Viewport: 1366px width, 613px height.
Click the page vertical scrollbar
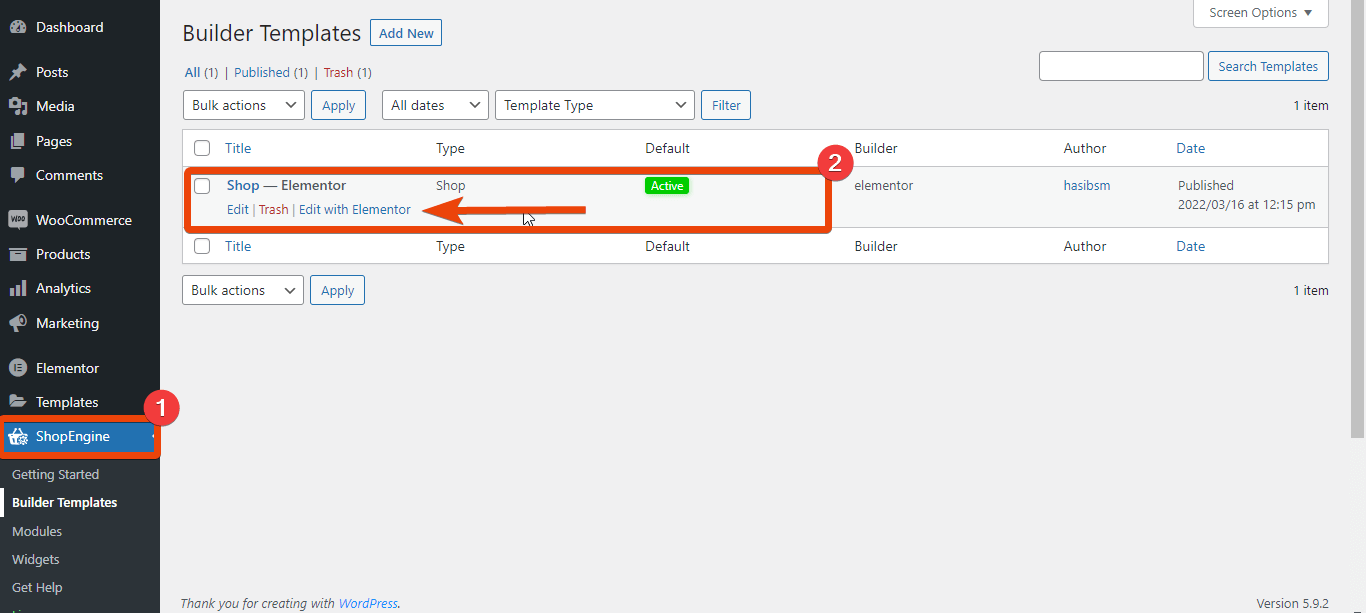1358,218
